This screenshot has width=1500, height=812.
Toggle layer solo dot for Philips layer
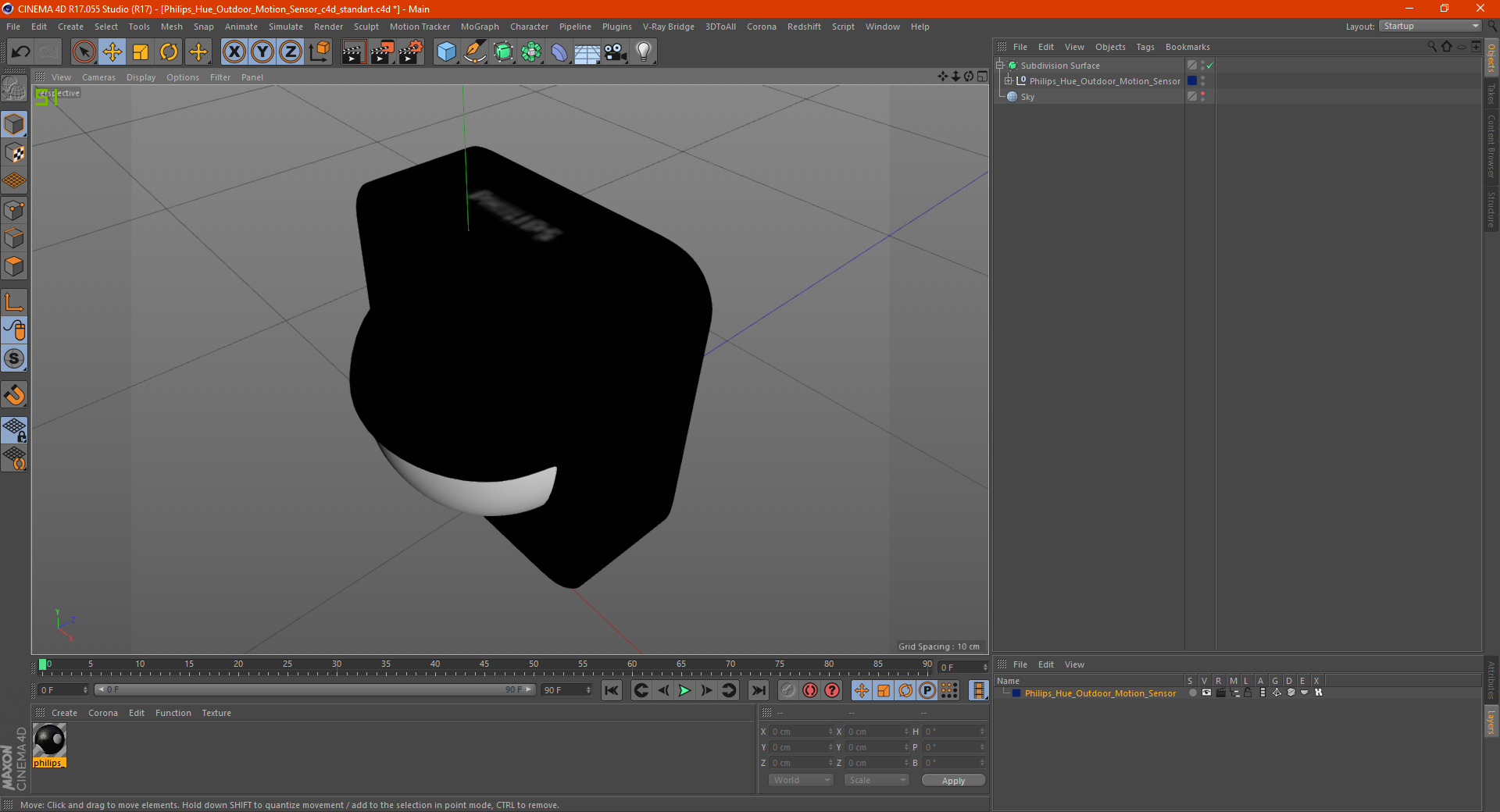click(1192, 693)
